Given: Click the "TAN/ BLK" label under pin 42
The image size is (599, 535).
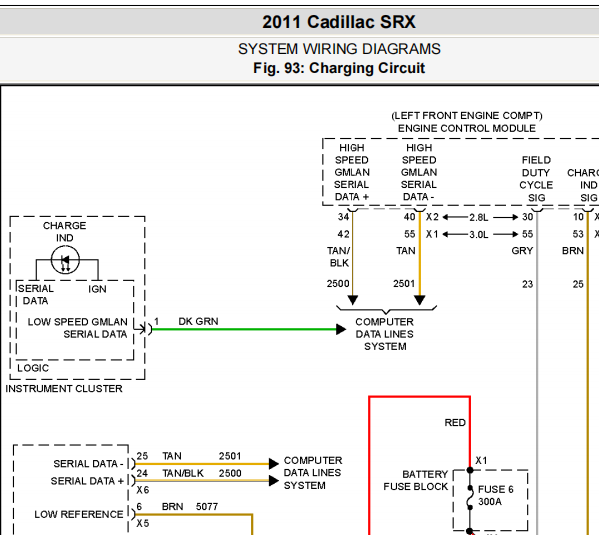Looking at the screenshot, I should tap(338, 257).
